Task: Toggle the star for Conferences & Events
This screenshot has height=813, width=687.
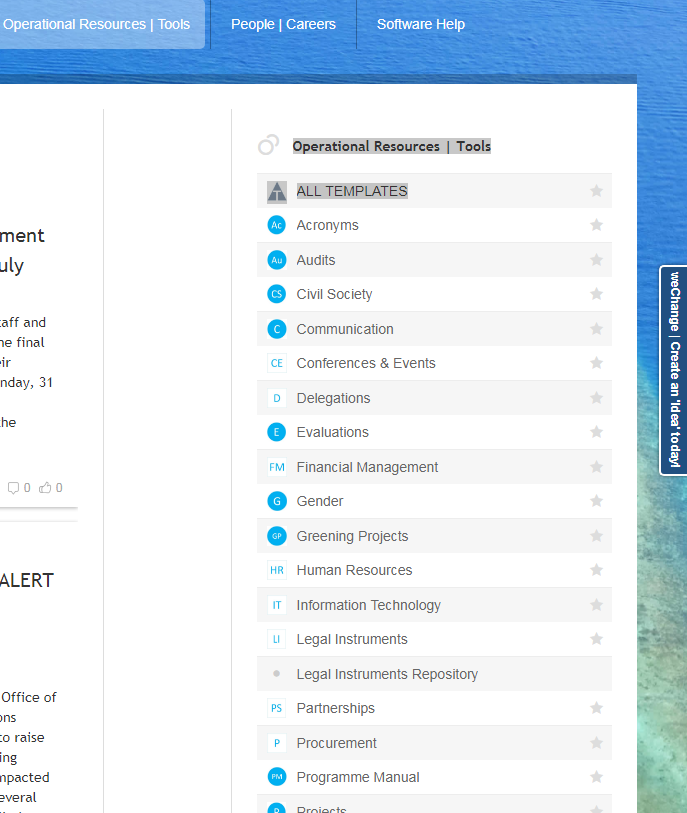Action: 596,362
